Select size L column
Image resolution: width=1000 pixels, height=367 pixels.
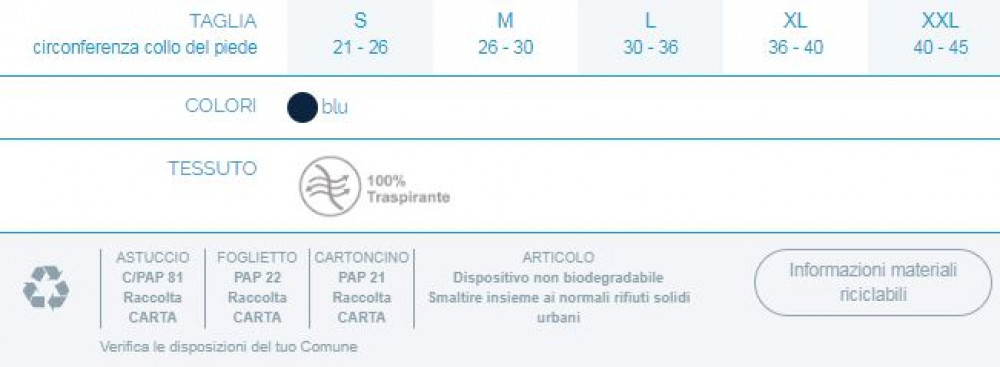pyautogui.click(x=651, y=37)
